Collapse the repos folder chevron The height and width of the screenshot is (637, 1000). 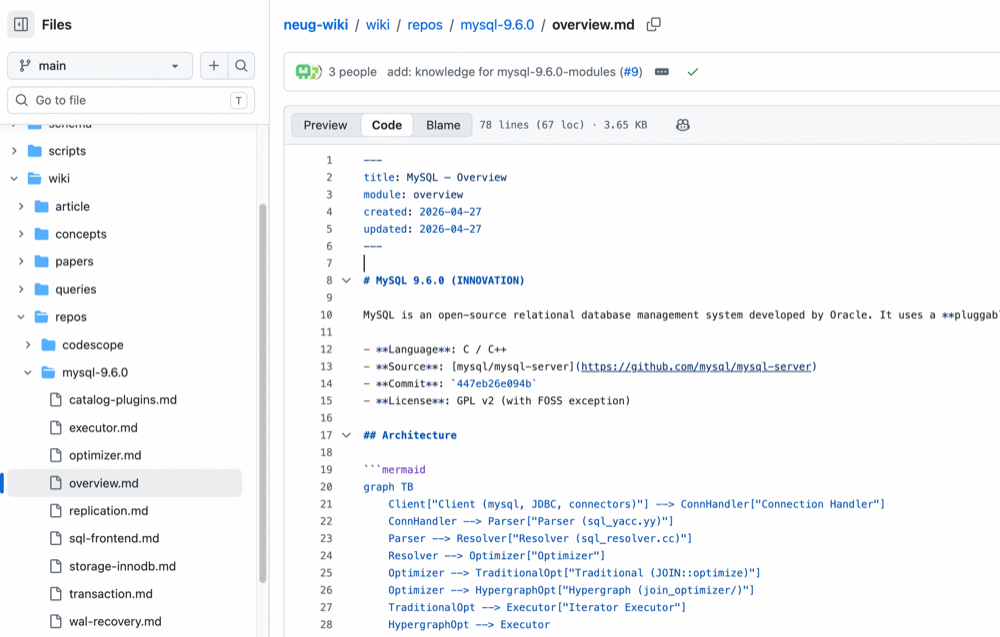[x=21, y=317]
